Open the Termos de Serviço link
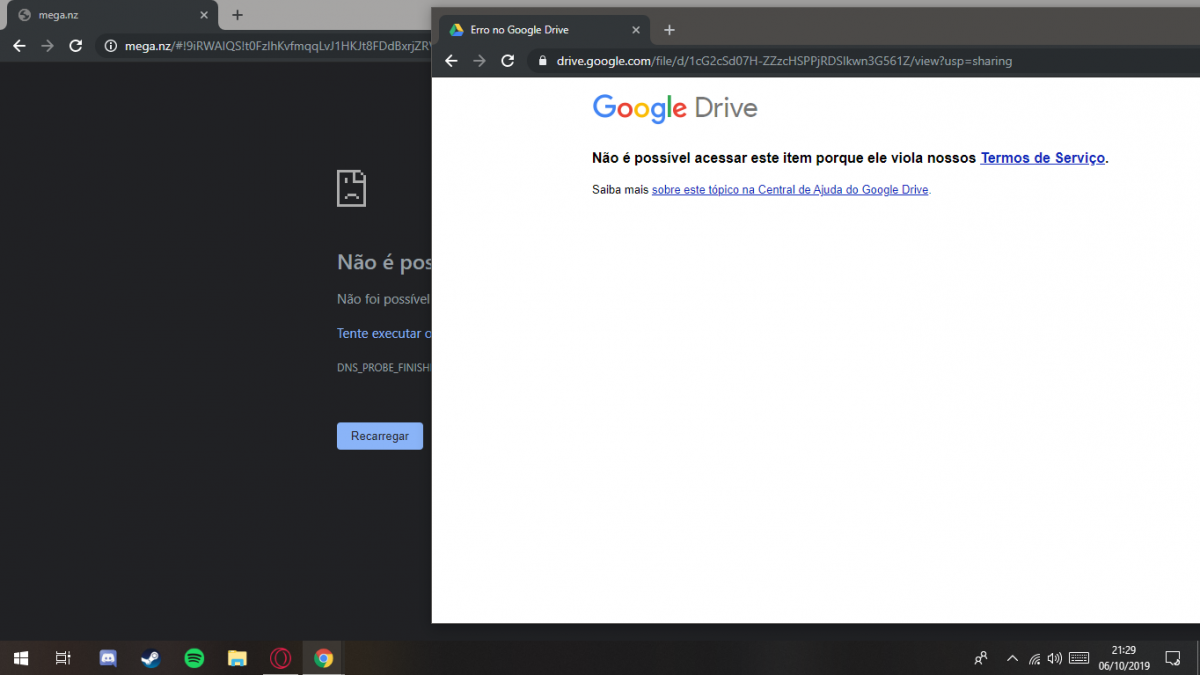 point(1043,158)
